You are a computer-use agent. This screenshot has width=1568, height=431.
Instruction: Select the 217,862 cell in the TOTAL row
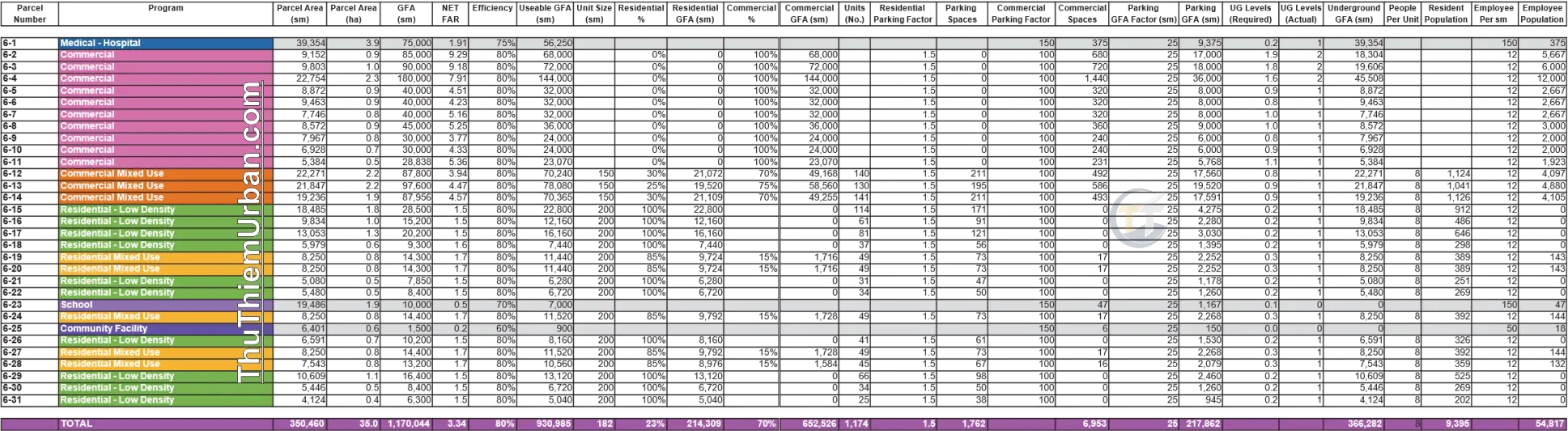pos(1201,424)
